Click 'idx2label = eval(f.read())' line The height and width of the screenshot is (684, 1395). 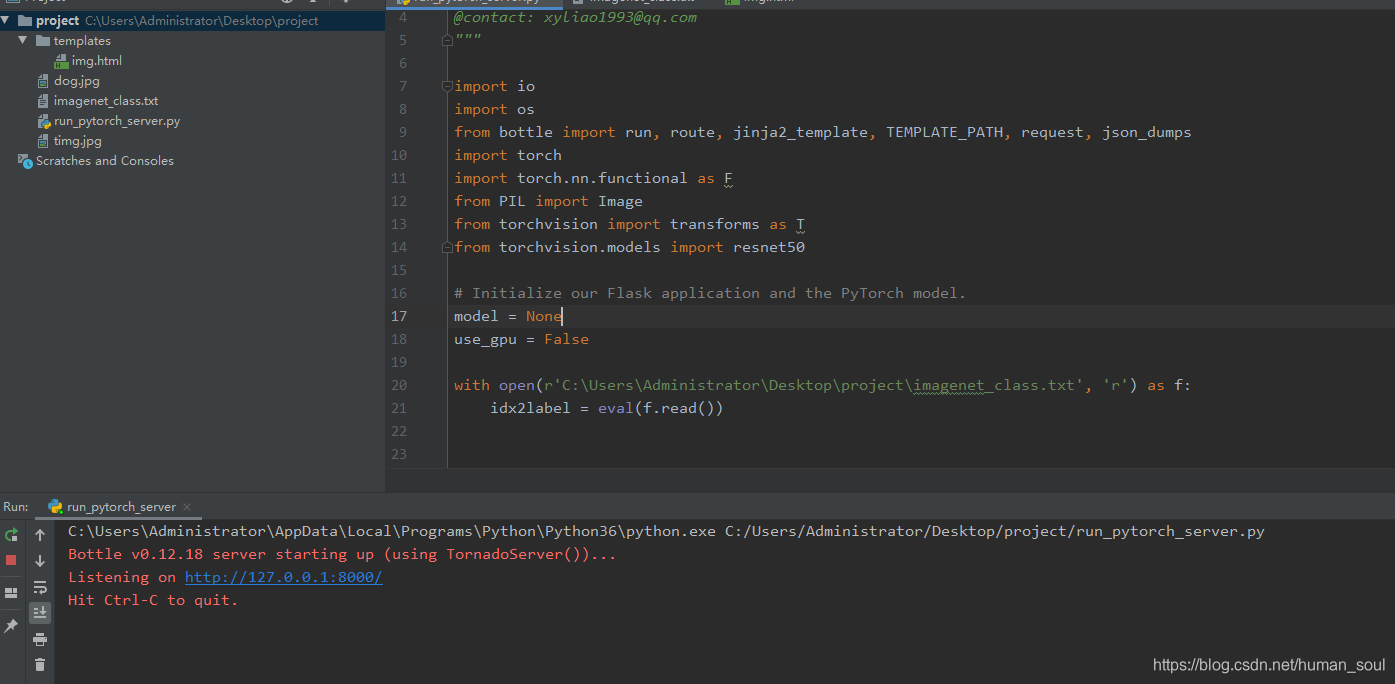click(606, 408)
